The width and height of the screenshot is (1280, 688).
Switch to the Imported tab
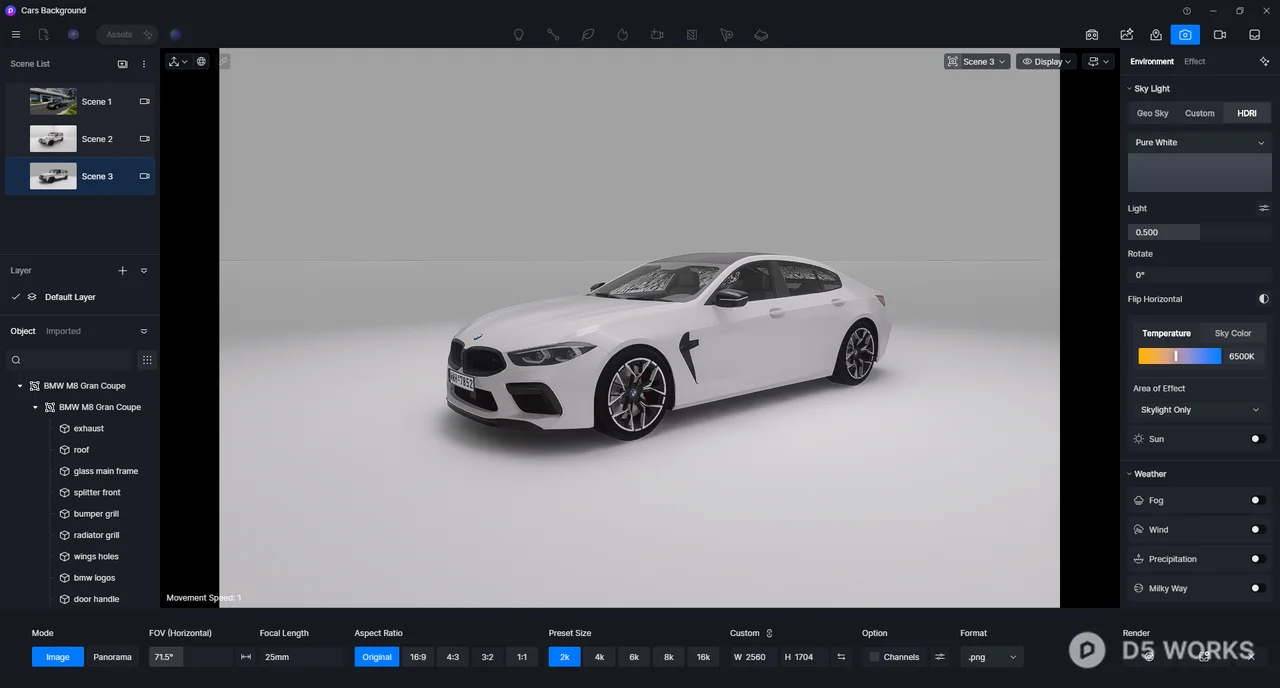[63, 331]
